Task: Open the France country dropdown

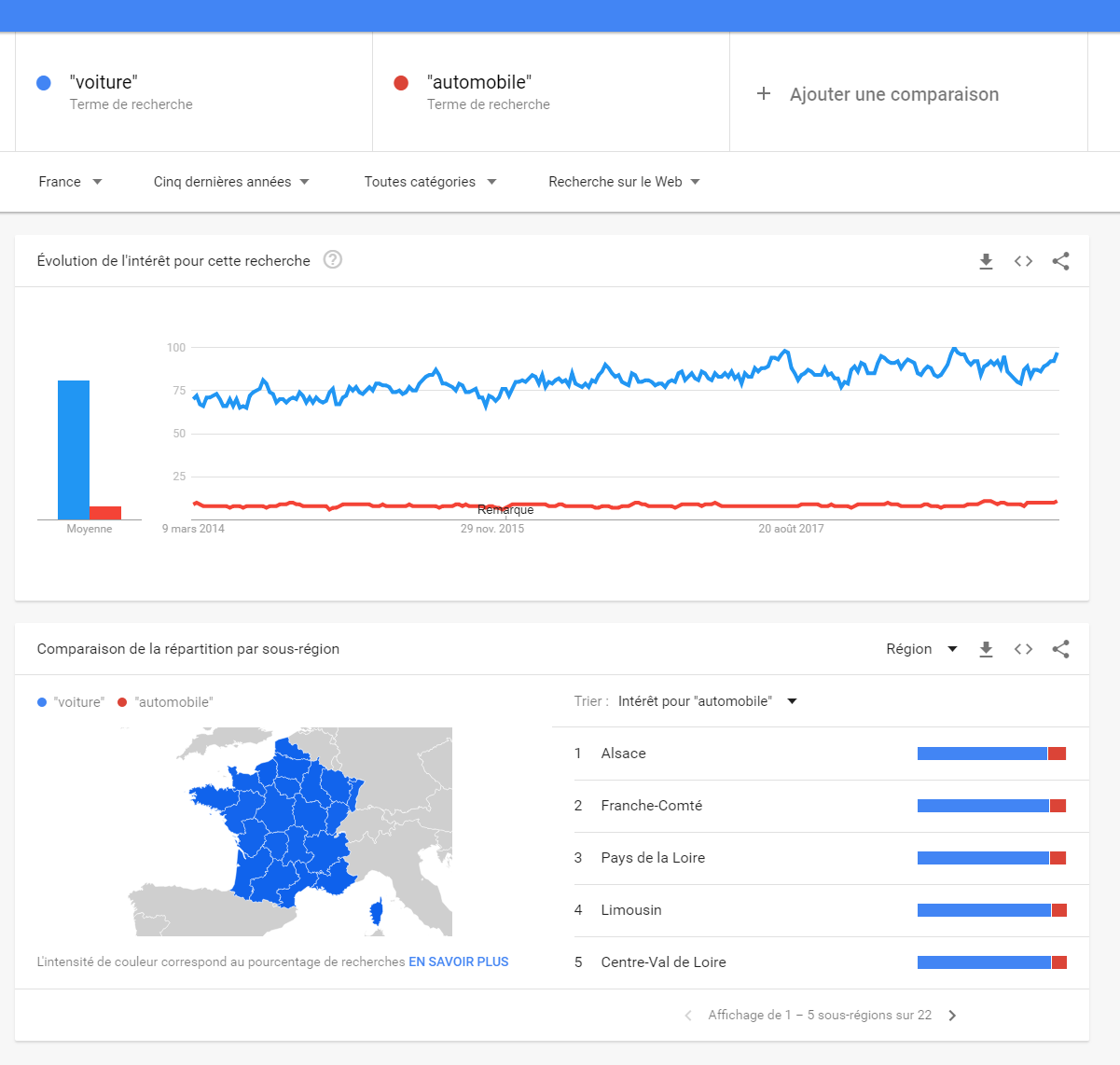Action: pyautogui.click(x=70, y=182)
